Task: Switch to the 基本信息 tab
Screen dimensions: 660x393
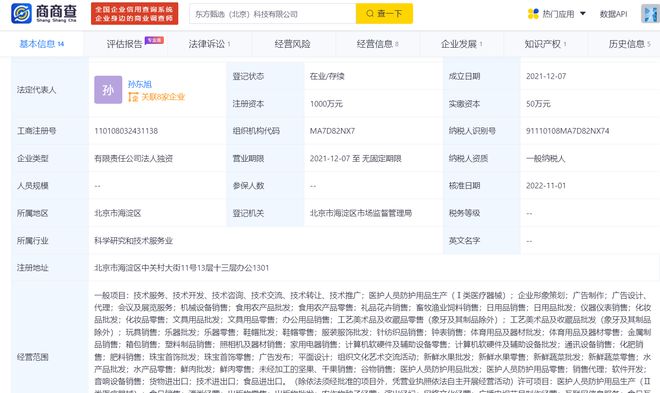Action: click(x=42, y=44)
